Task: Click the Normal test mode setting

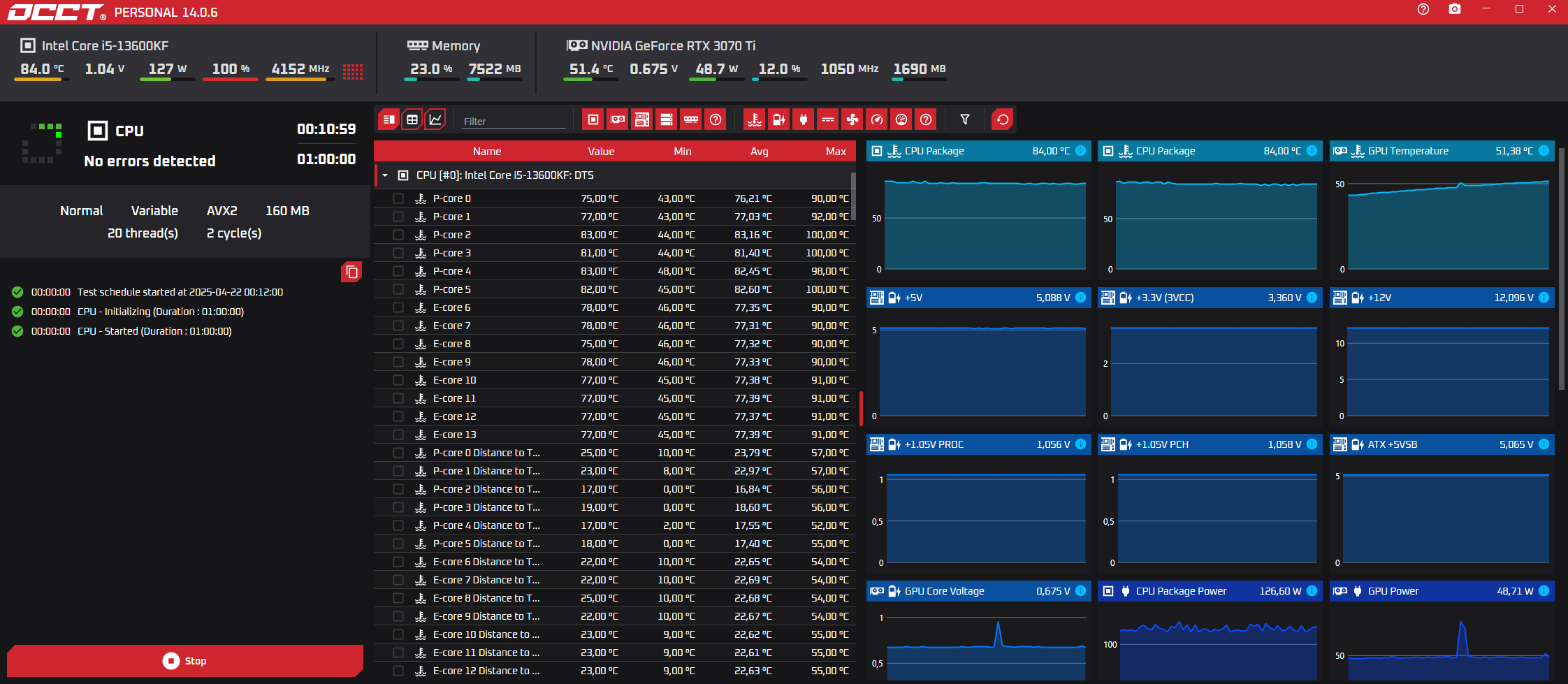Action: pos(81,211)
